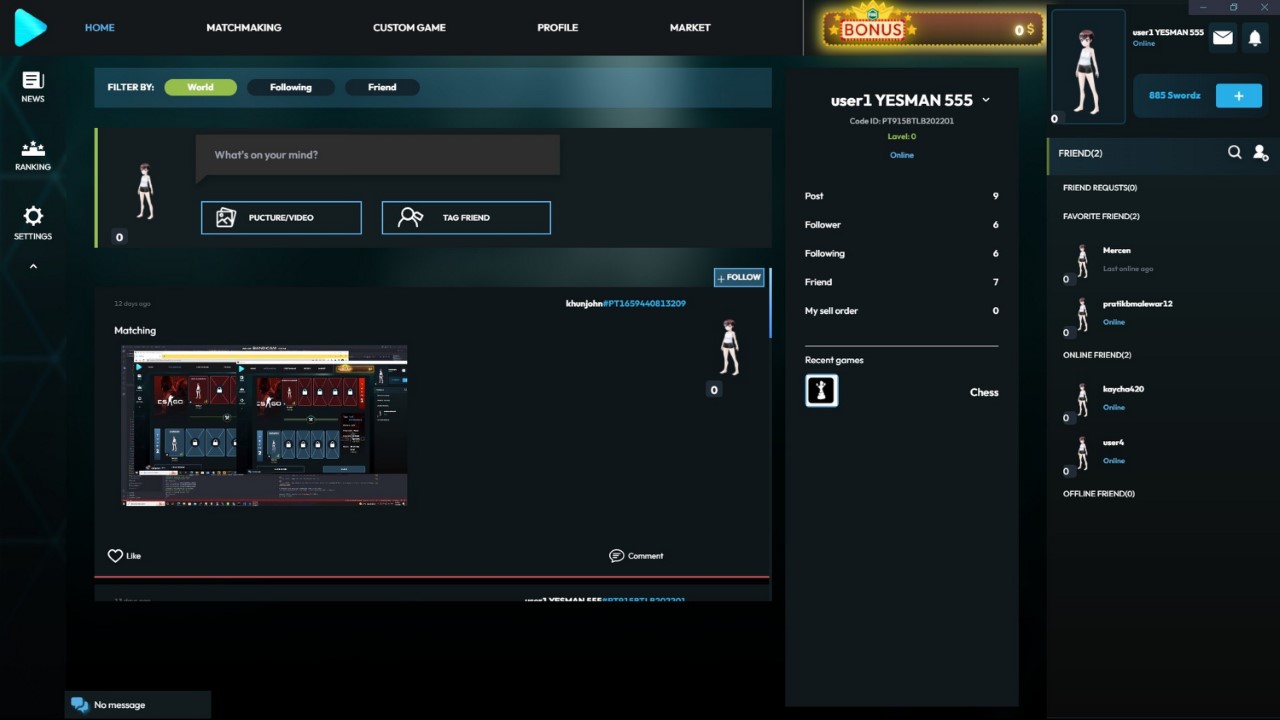Click the FRIEND(2) panel header
Image resolution: width=1280 pixels, height=720 pixels.
(1163, 153)
